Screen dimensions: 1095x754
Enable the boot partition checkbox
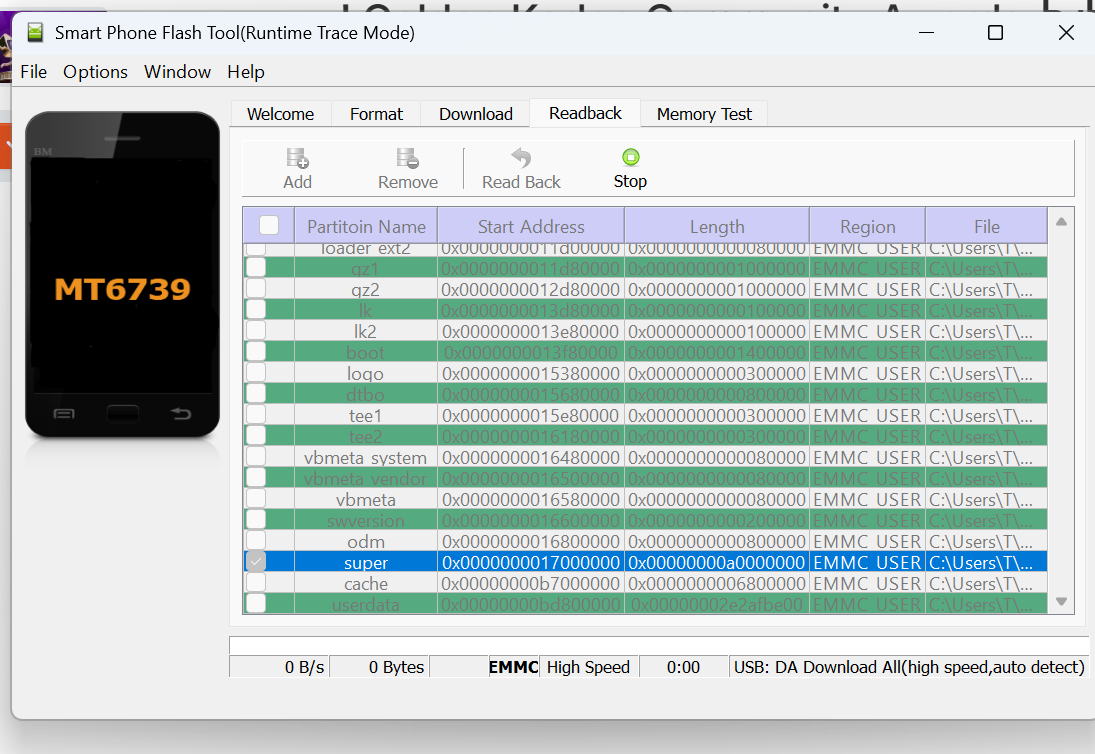point(256,352)
